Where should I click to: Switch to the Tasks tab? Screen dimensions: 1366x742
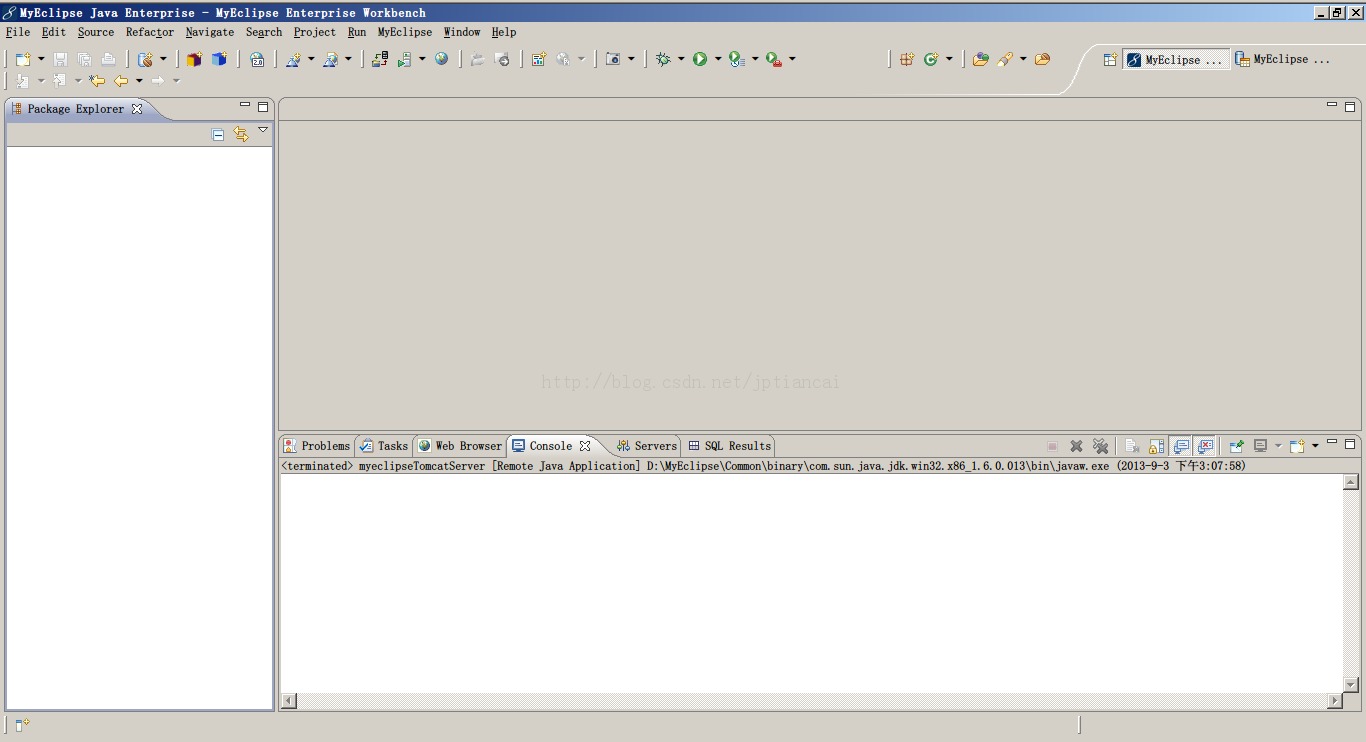click(384, 446)
